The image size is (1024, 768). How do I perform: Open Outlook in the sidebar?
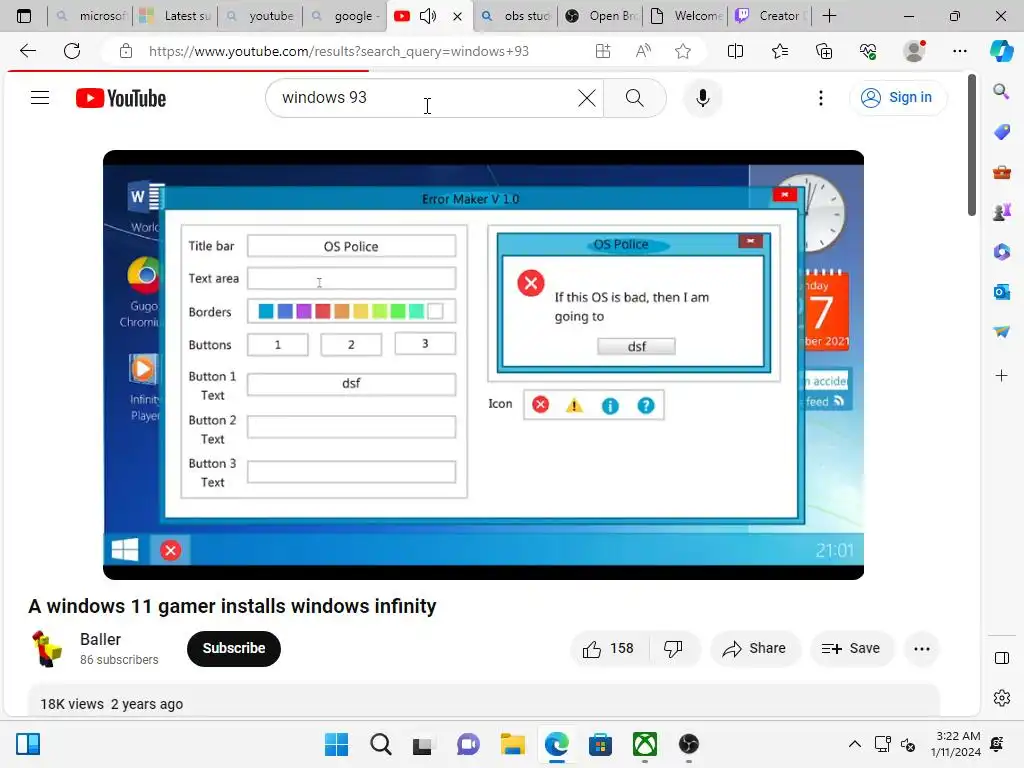[1001, 292]
